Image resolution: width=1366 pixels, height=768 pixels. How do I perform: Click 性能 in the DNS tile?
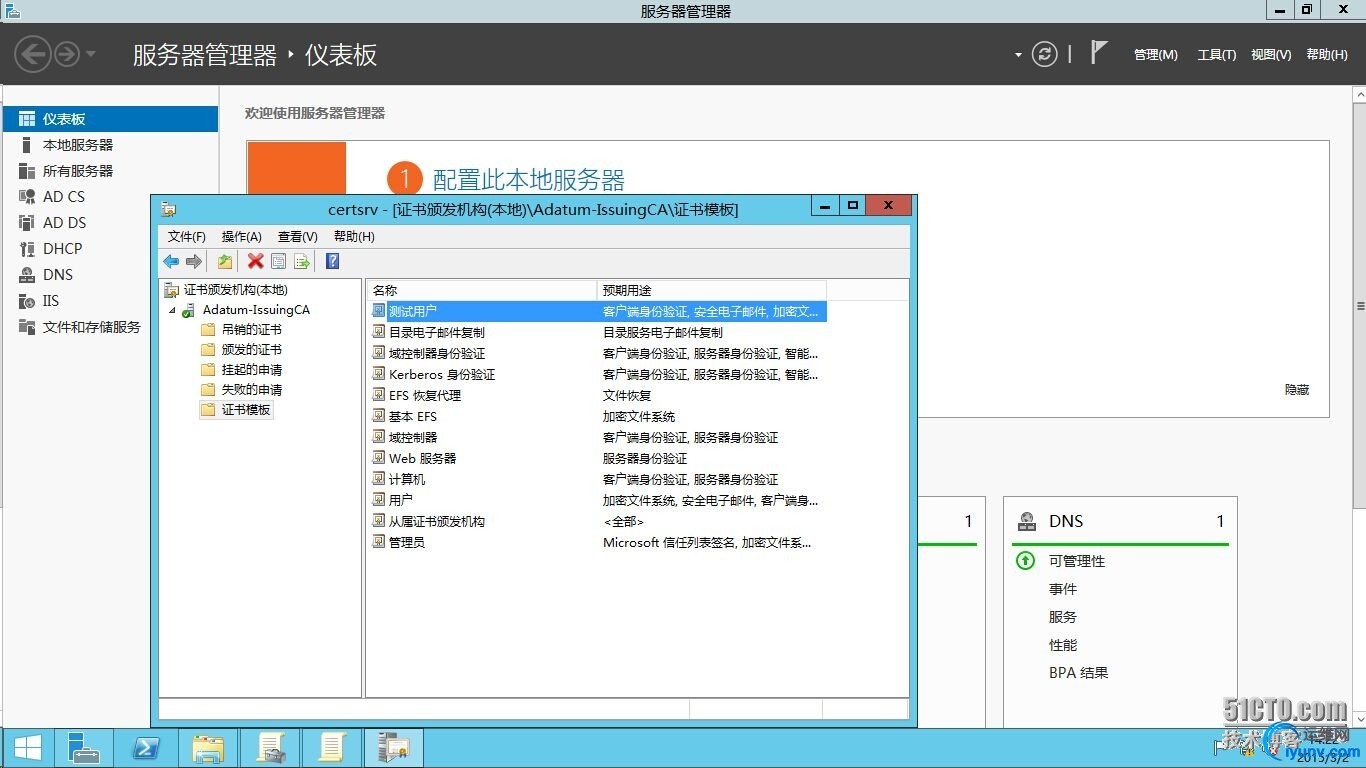click(1063, 645)
